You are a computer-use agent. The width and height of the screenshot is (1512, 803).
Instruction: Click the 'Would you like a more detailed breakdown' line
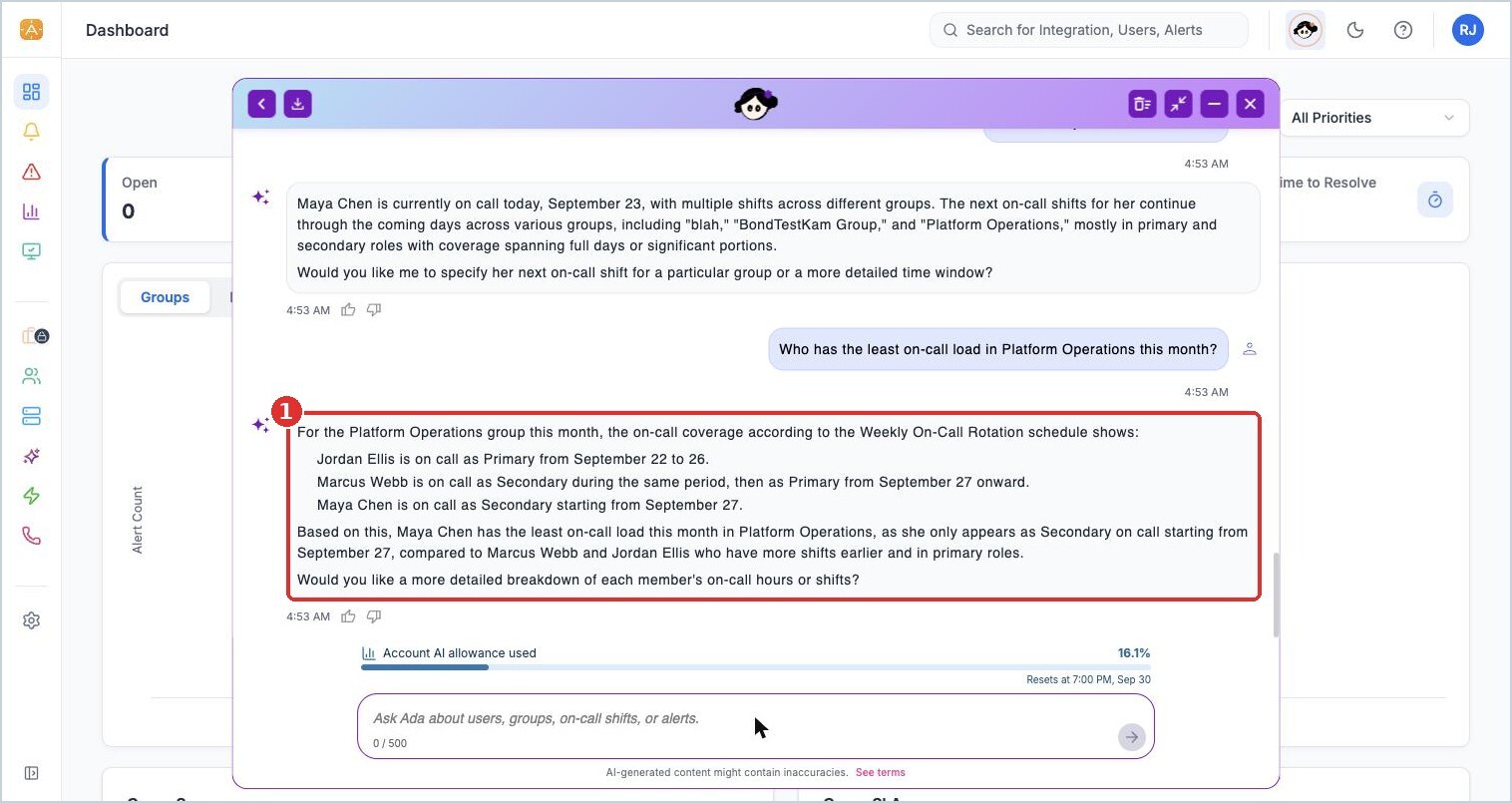tap(578, 580)
